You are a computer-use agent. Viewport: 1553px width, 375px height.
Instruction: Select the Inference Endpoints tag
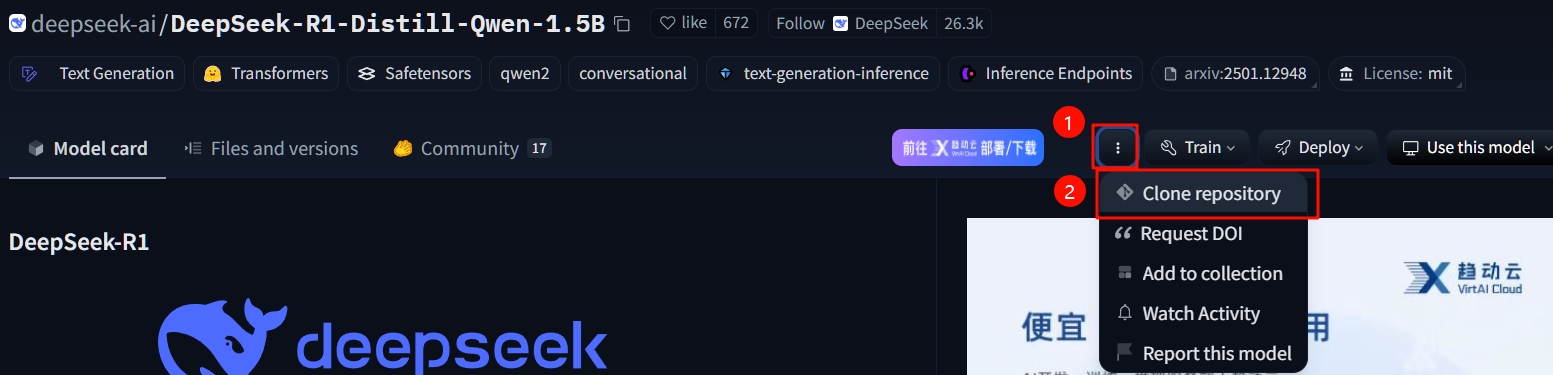coord(1046,73)
